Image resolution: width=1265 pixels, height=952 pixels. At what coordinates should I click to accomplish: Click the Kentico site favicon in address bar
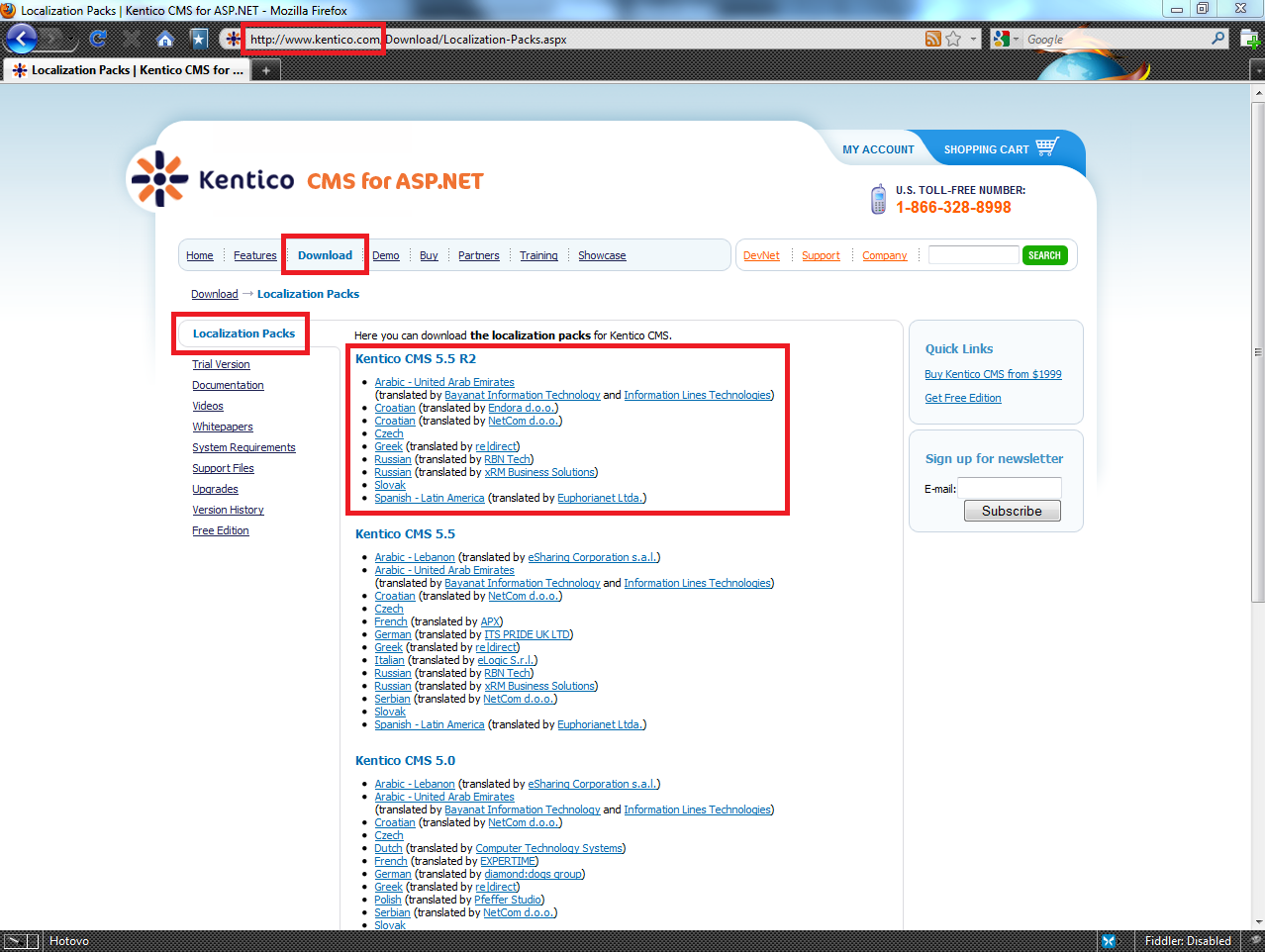(x=233, y=39)
